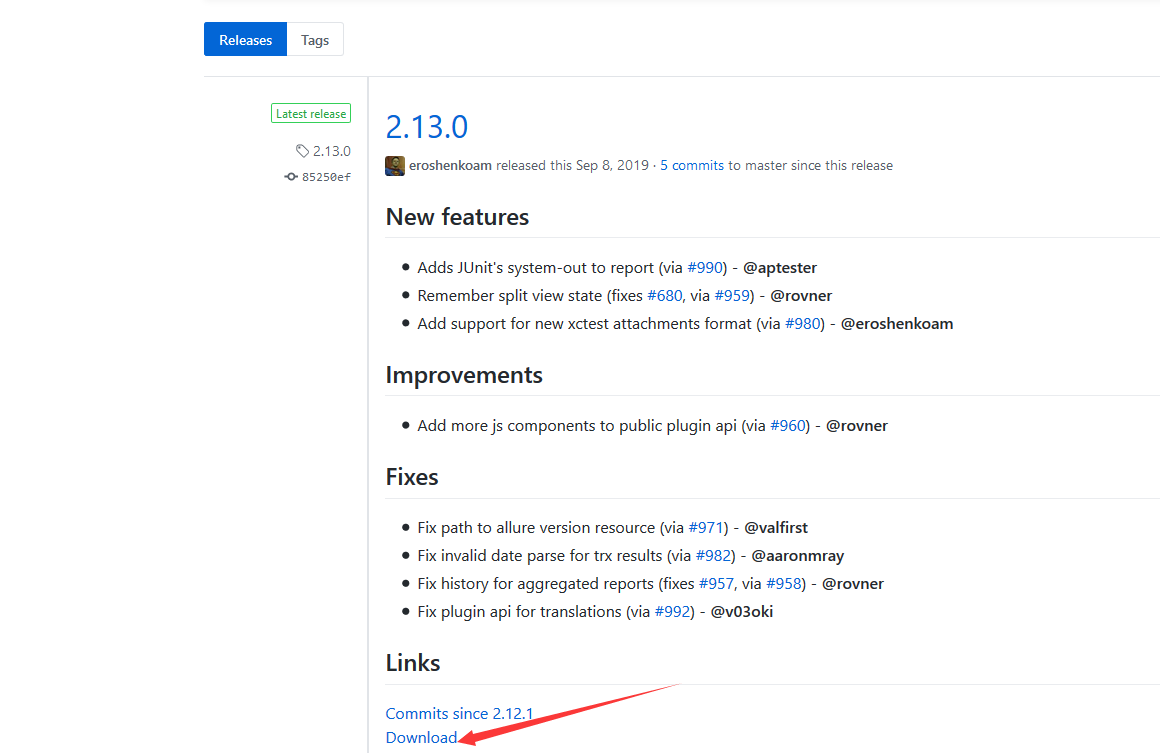
Task: Open issue #680
Action: point(665,296)
